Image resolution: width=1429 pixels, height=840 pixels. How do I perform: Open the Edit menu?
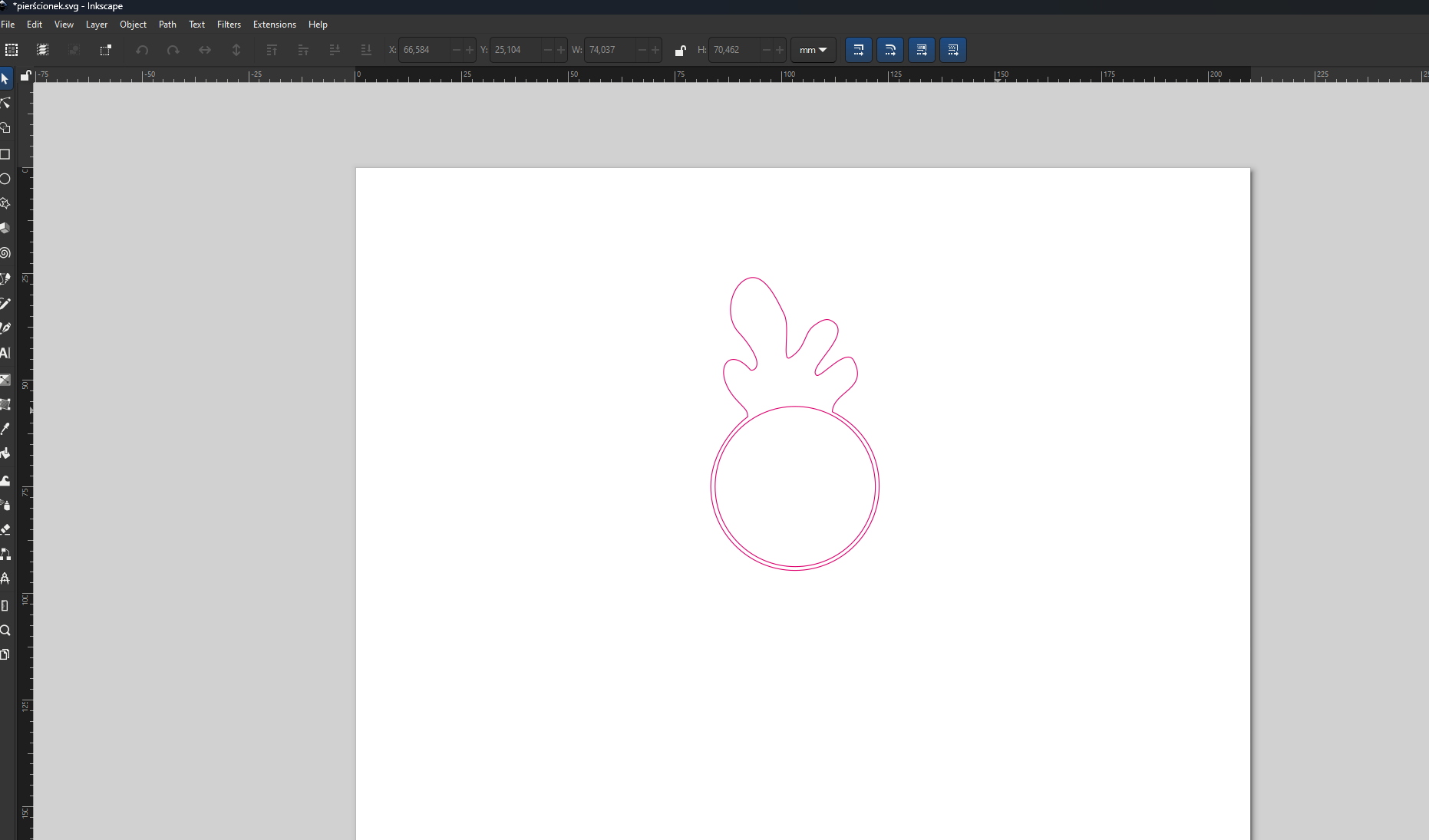click(35, 25)
